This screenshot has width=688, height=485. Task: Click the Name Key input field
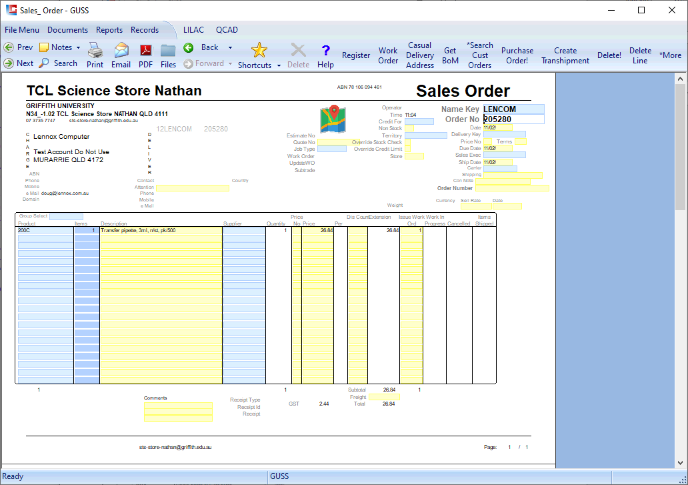[x=513, y=109]
